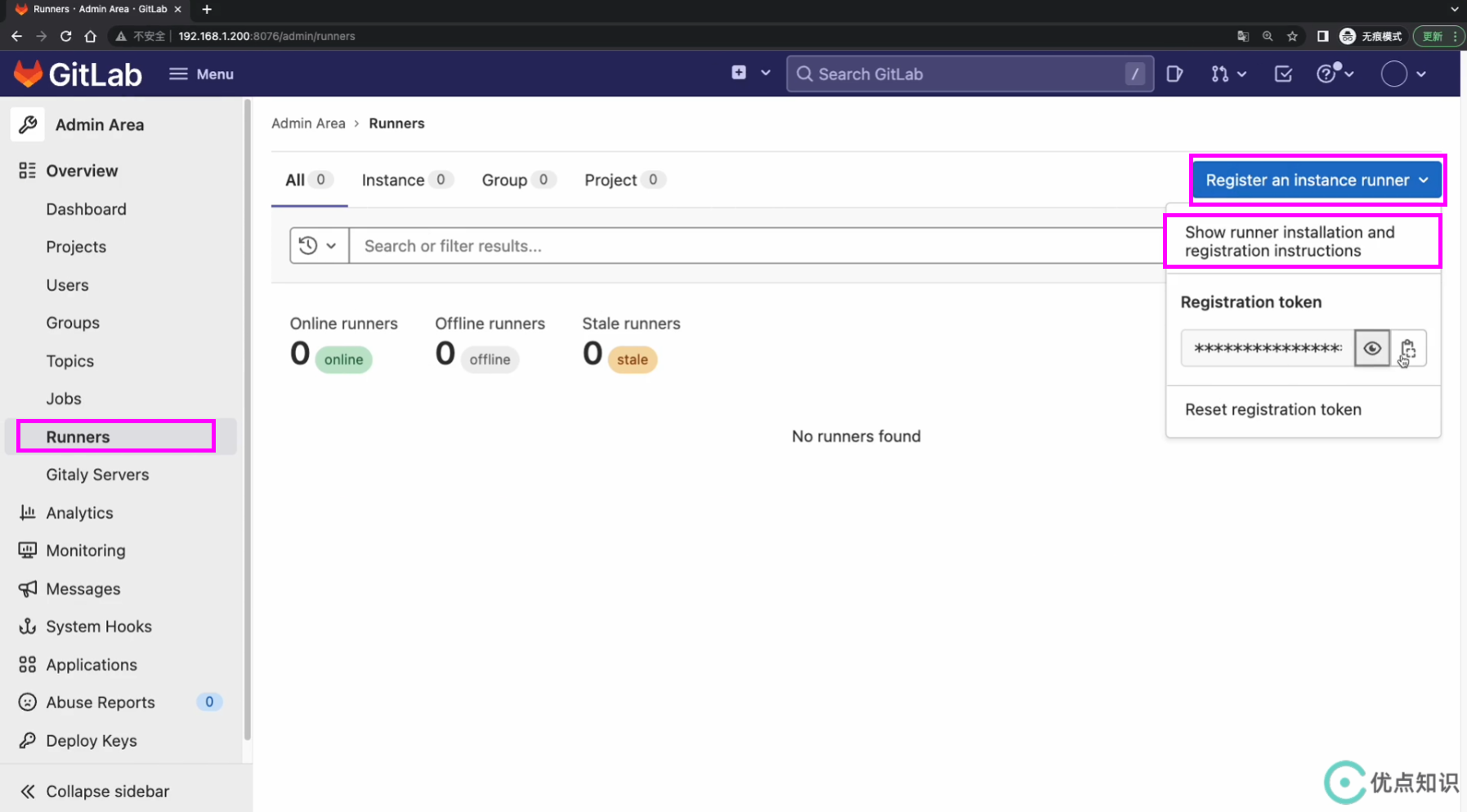This screenshot has width=1467, height=812.
Task: Open Jobs in the sidebar
Action: 64,399
